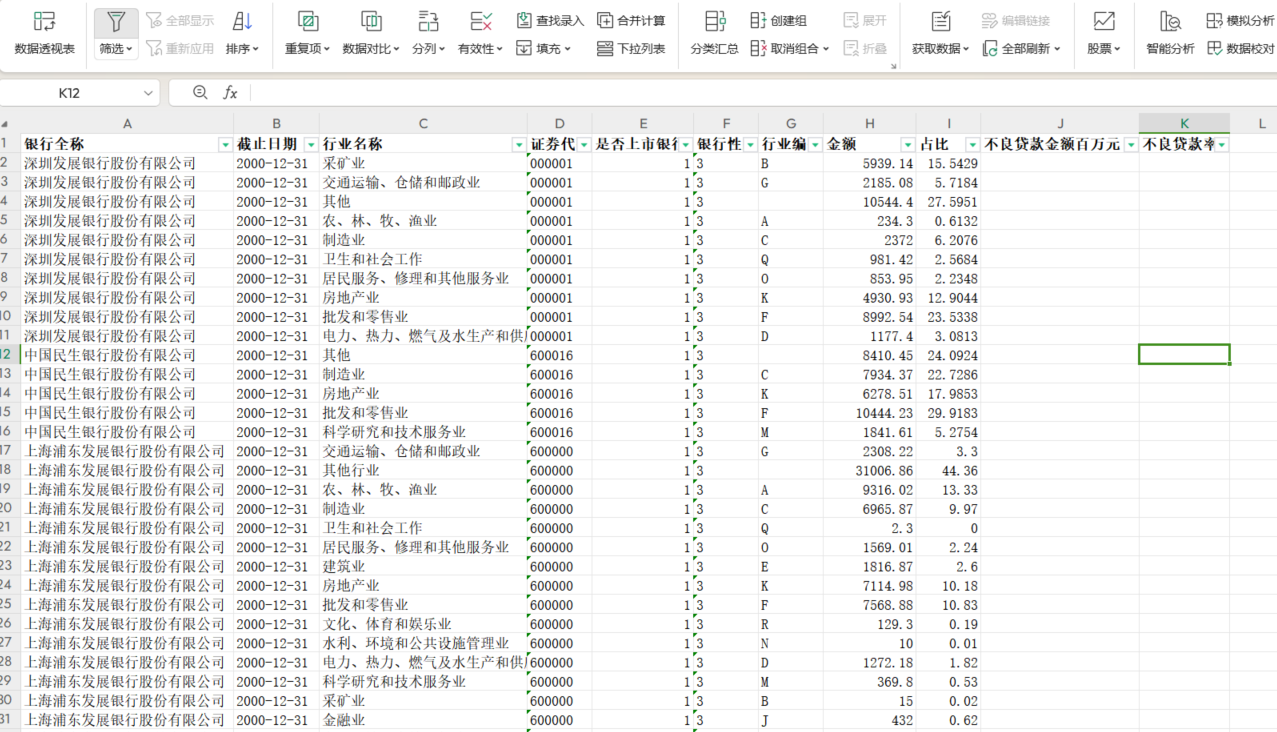The image size is (1277, 732).
Task: Click percentage cell 29.9183
Action: click(948, 413)
